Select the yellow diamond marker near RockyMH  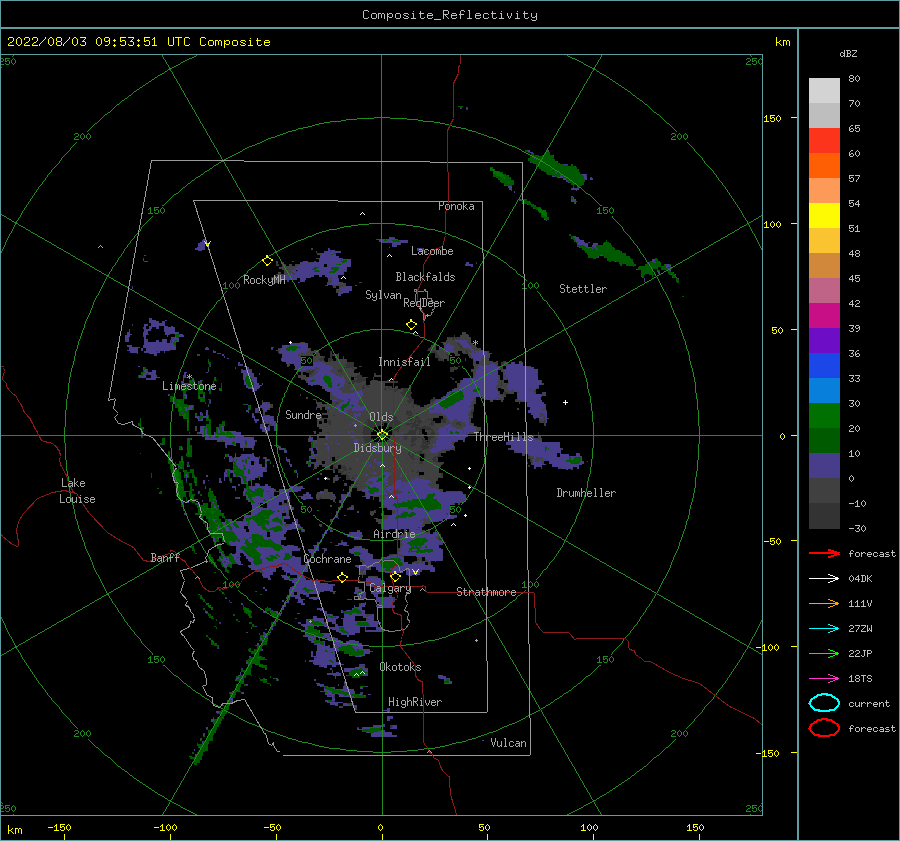click(267, 261)
